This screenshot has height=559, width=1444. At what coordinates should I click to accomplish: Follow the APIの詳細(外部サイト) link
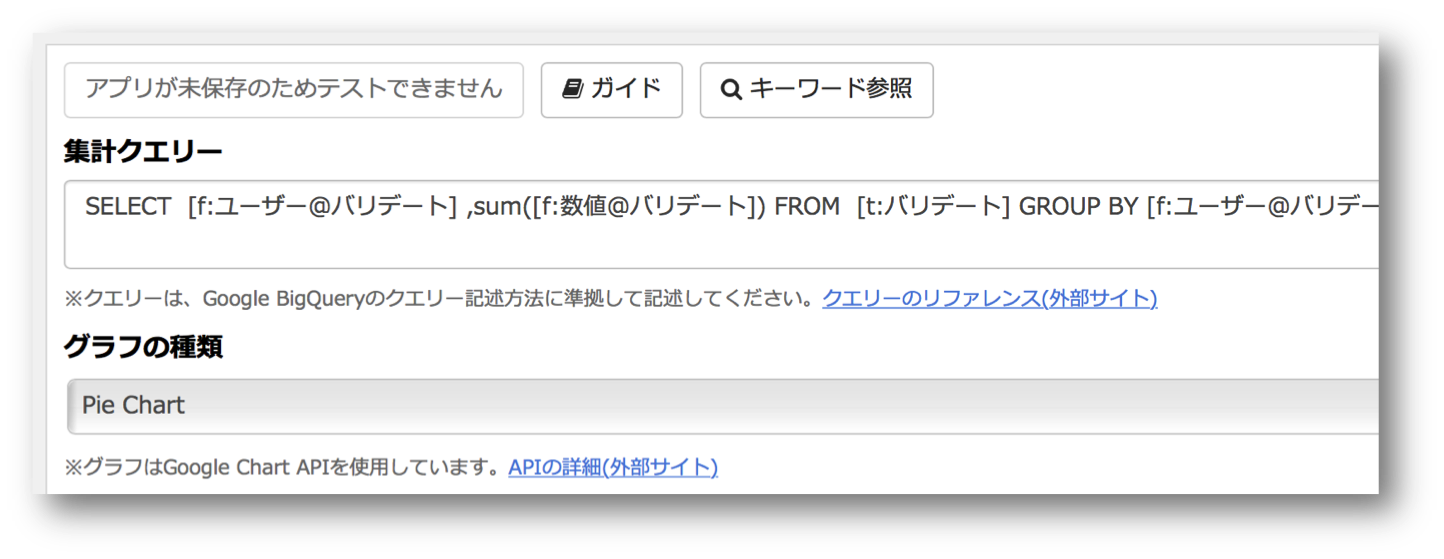point(612,467)
